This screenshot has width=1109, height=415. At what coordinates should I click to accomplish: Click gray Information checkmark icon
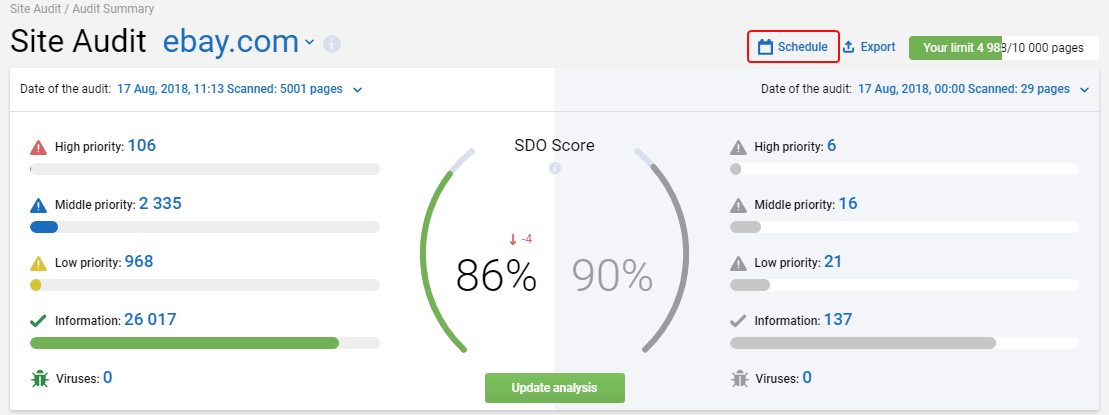738,321
